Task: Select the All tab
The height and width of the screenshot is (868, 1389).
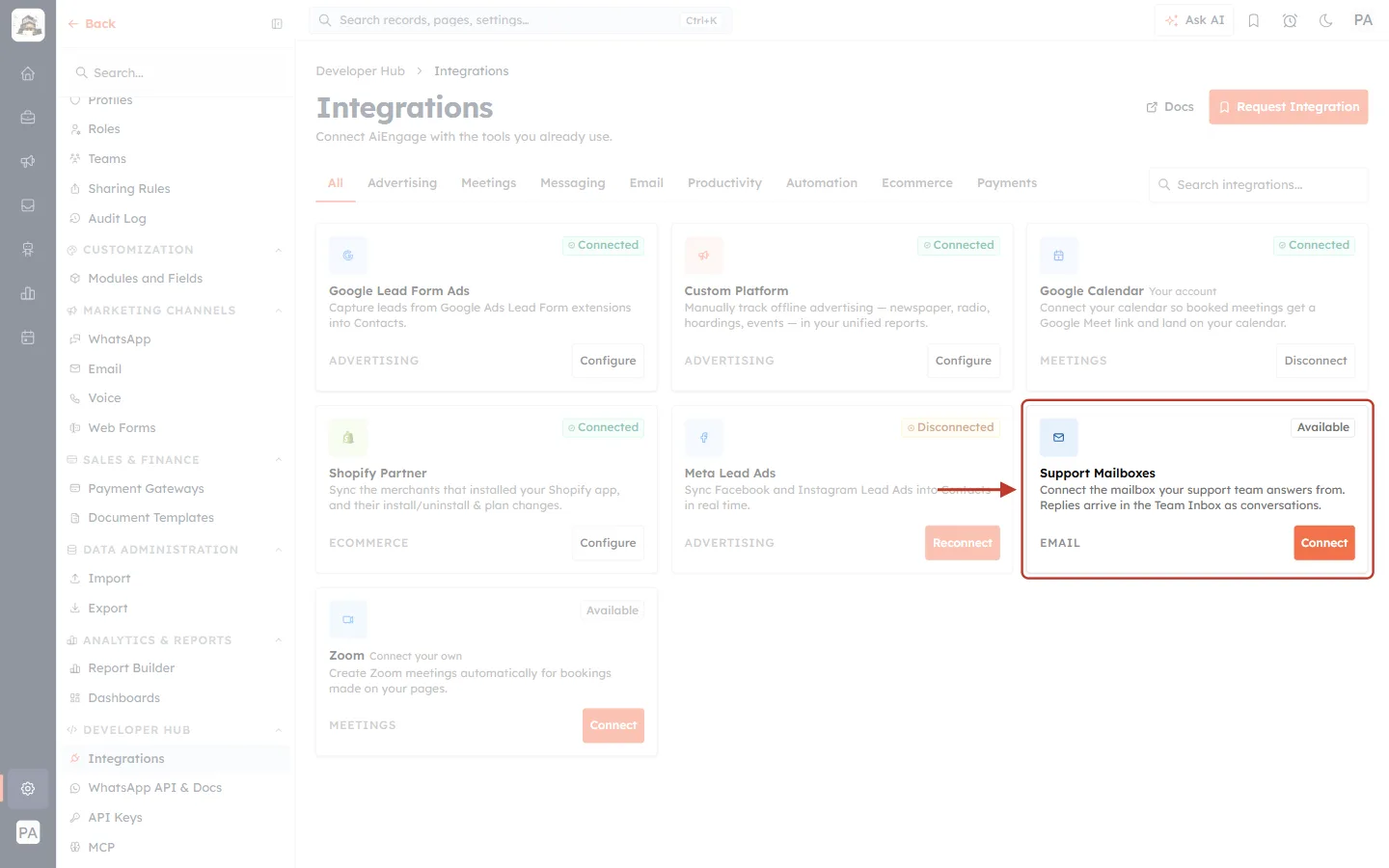Action: click(x=336, y=183)
